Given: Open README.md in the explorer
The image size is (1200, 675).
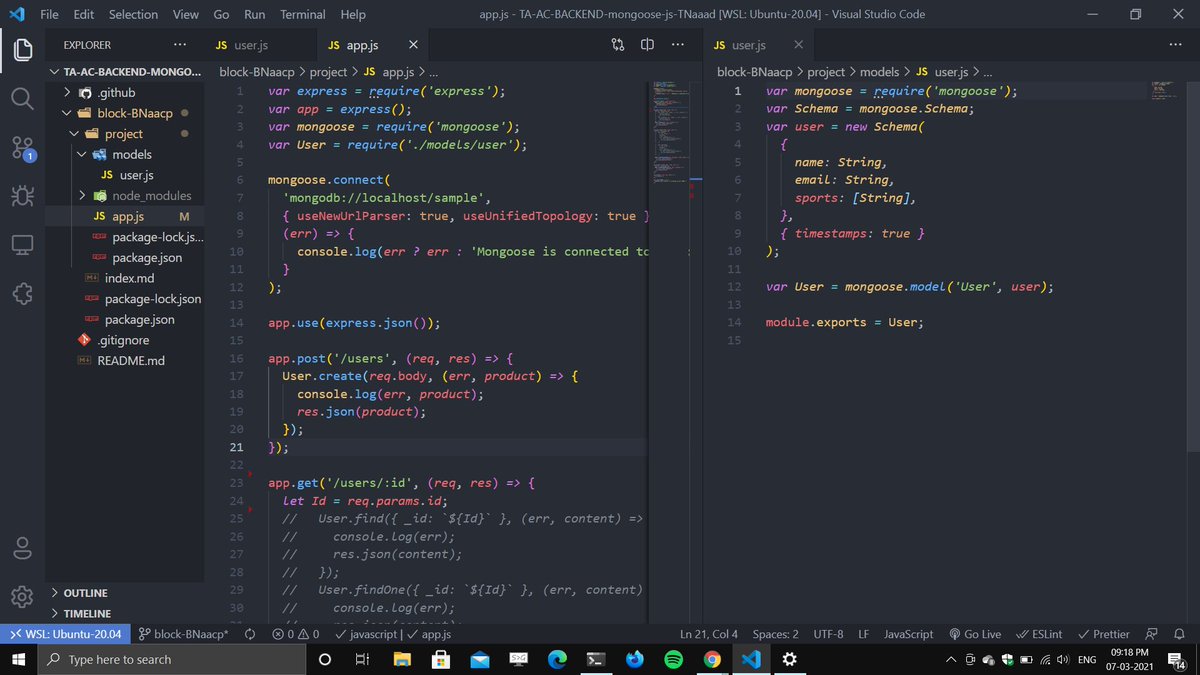Looking at the screenshot, I should point(125,360).
